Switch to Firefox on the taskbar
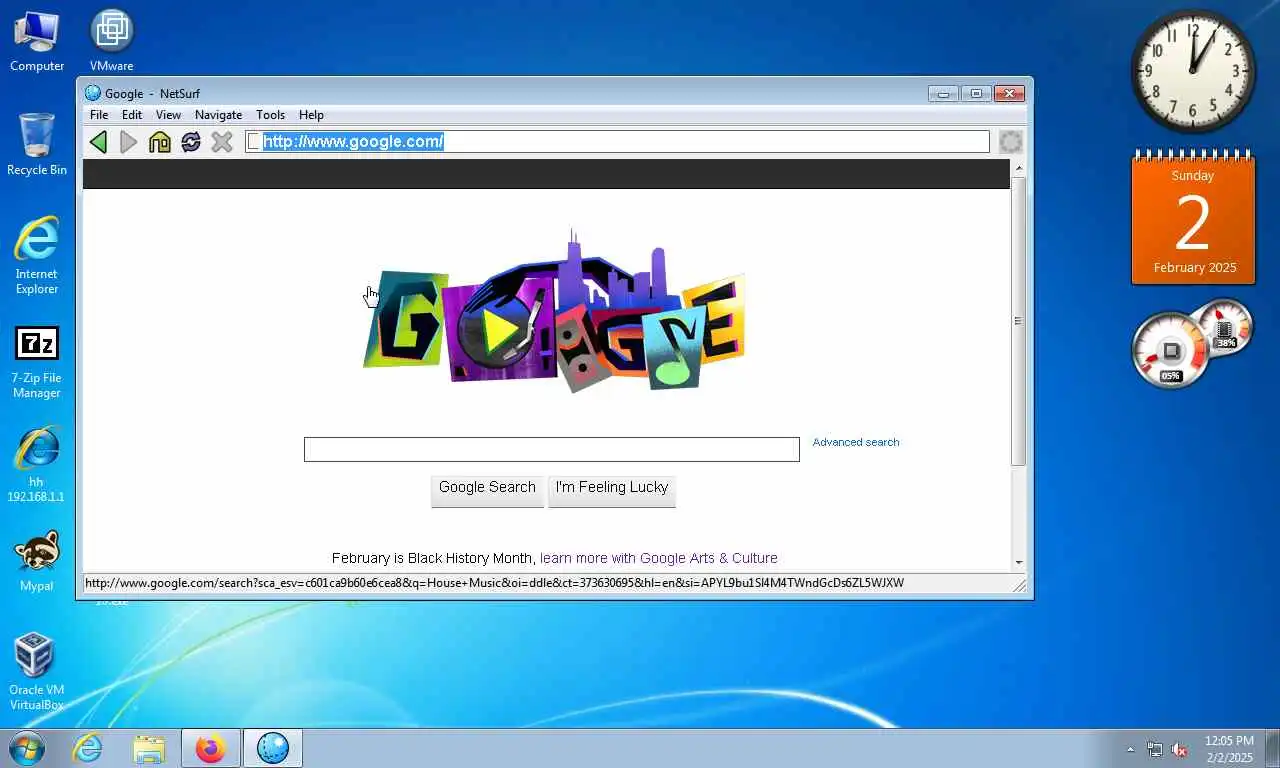Viewport: 1280px width, 768px height. 210,748
